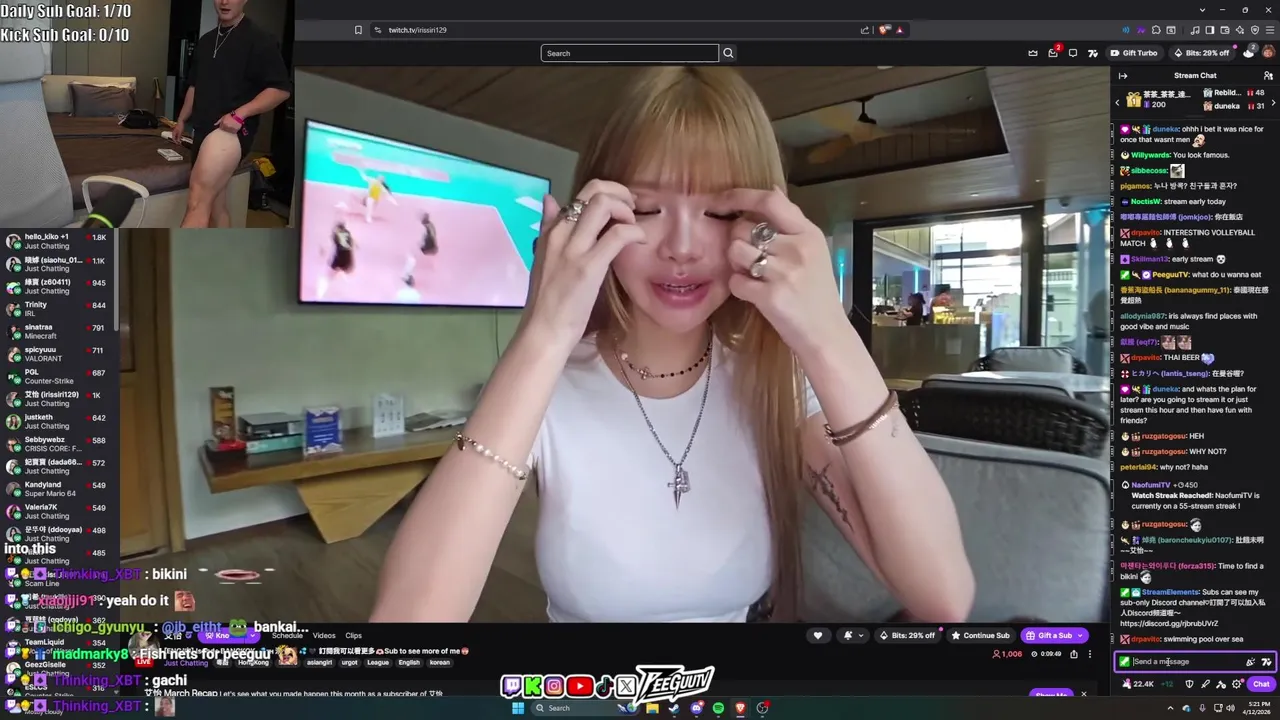Screen dimensions: 1280x720
Task: Click the Twitch Search text field
Action: 630,53
